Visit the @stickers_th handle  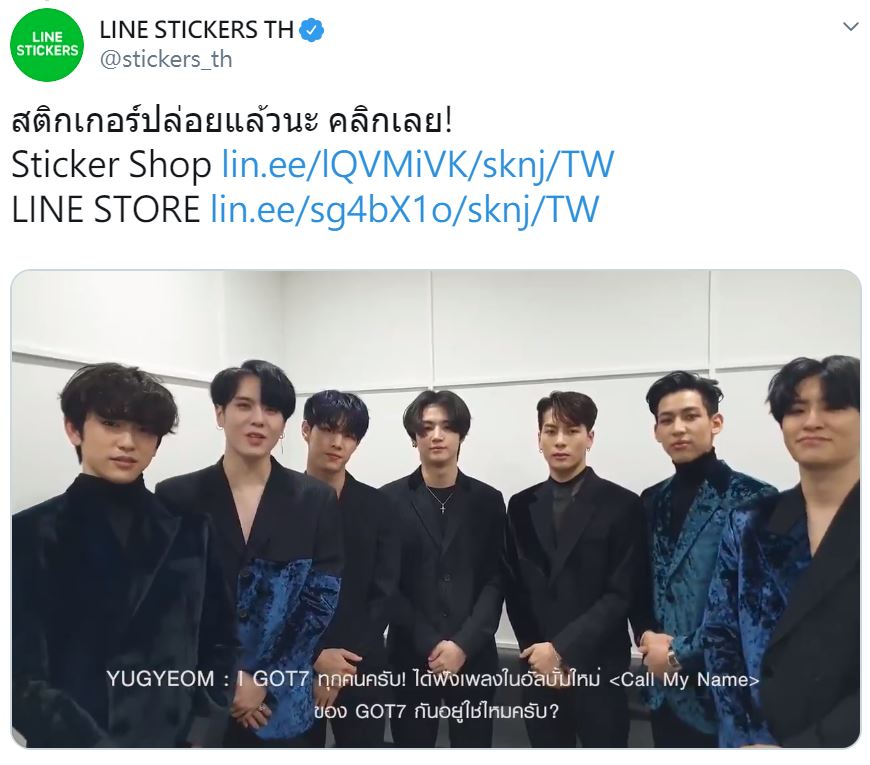pyautogui.click(x=166, y=59)
